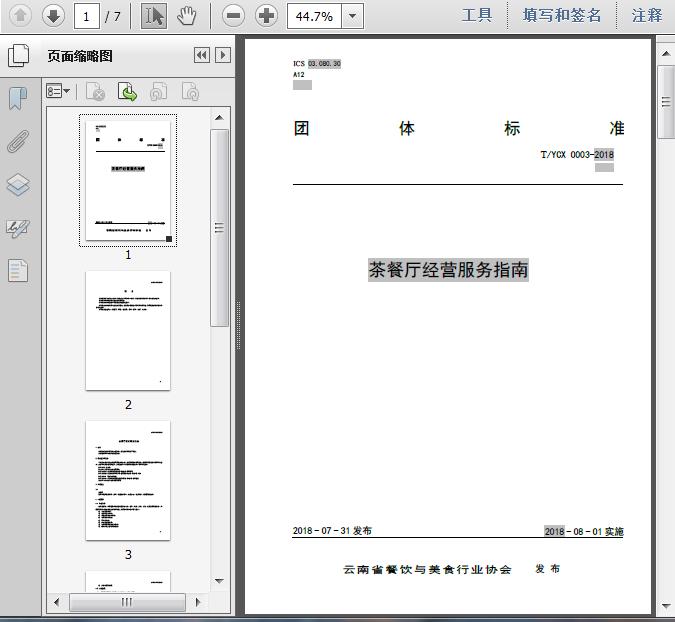Click document scrollbar up arrow
The width and height of the screenshot is (675, 622).
pos(666,54)
